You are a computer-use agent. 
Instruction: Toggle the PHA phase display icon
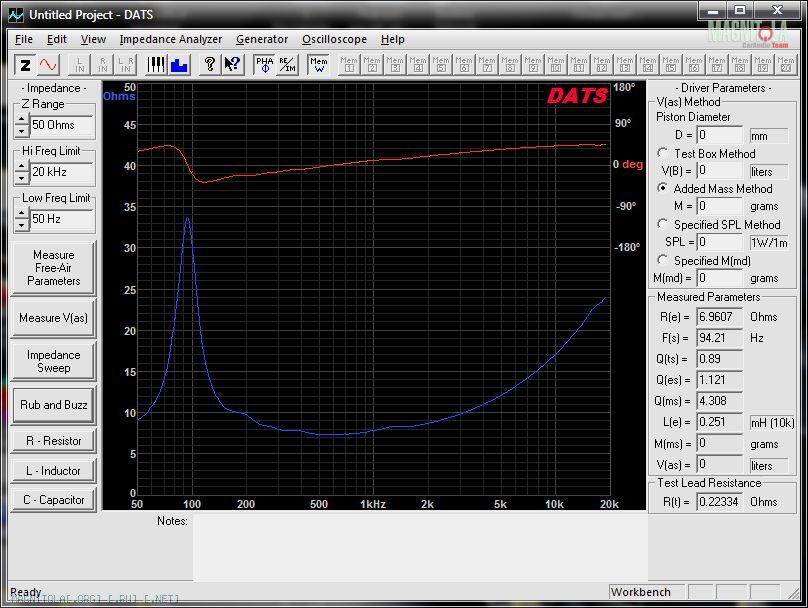click(264, 65)
